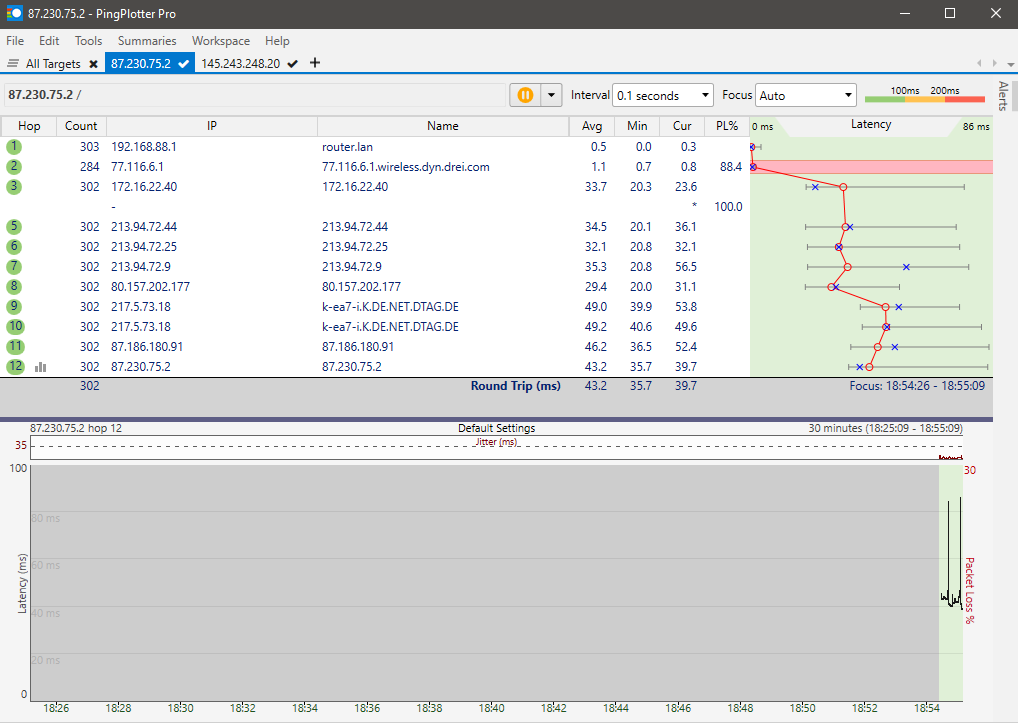Click the Min column header
Image resolution: width=1018 pixels, height=723 pixels.
(x=637, y=126)
